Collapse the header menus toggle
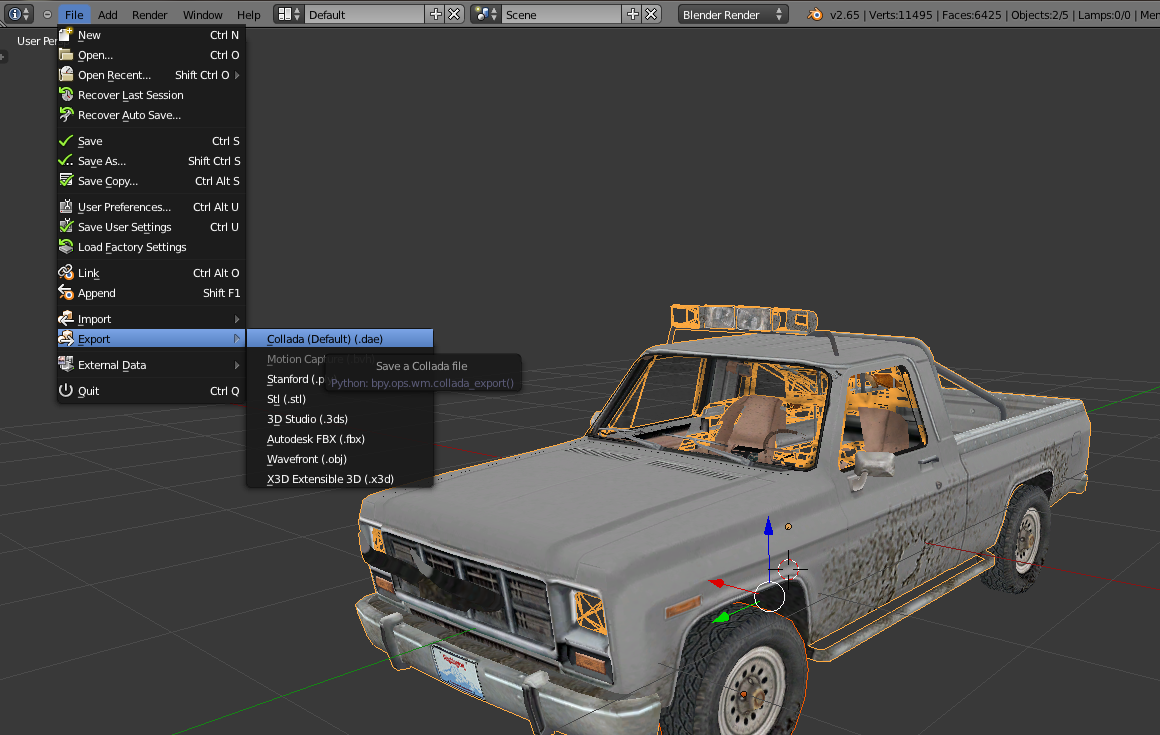1160x735 pixels. coord(47,15)
